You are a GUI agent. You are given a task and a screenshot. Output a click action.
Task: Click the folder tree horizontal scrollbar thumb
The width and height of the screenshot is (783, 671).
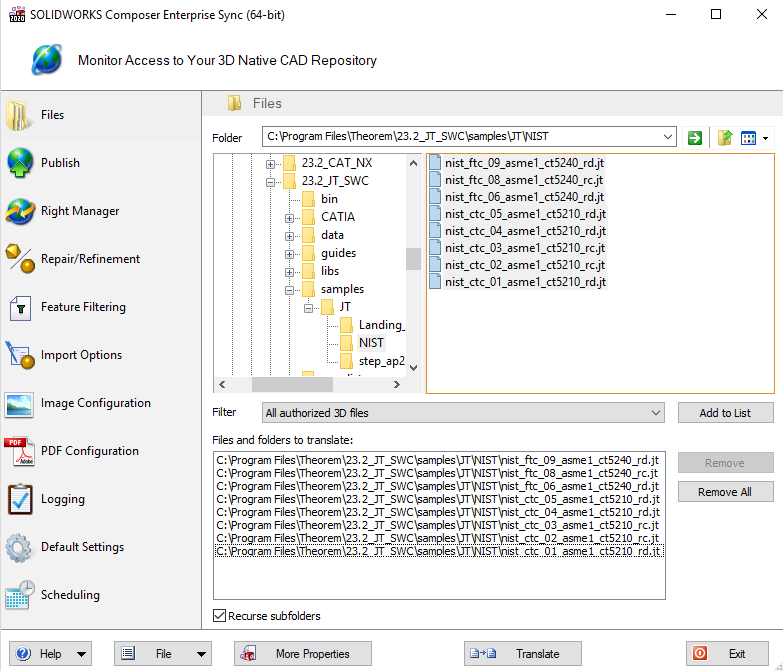point(292,384)
